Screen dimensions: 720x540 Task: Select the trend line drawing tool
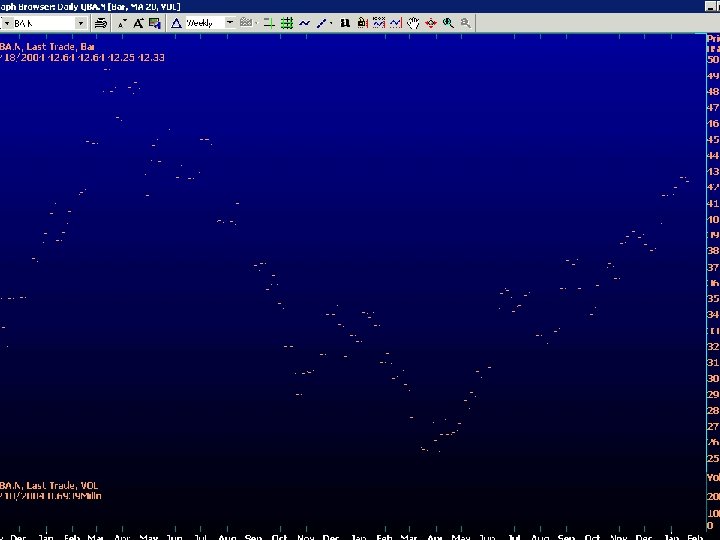321,23
